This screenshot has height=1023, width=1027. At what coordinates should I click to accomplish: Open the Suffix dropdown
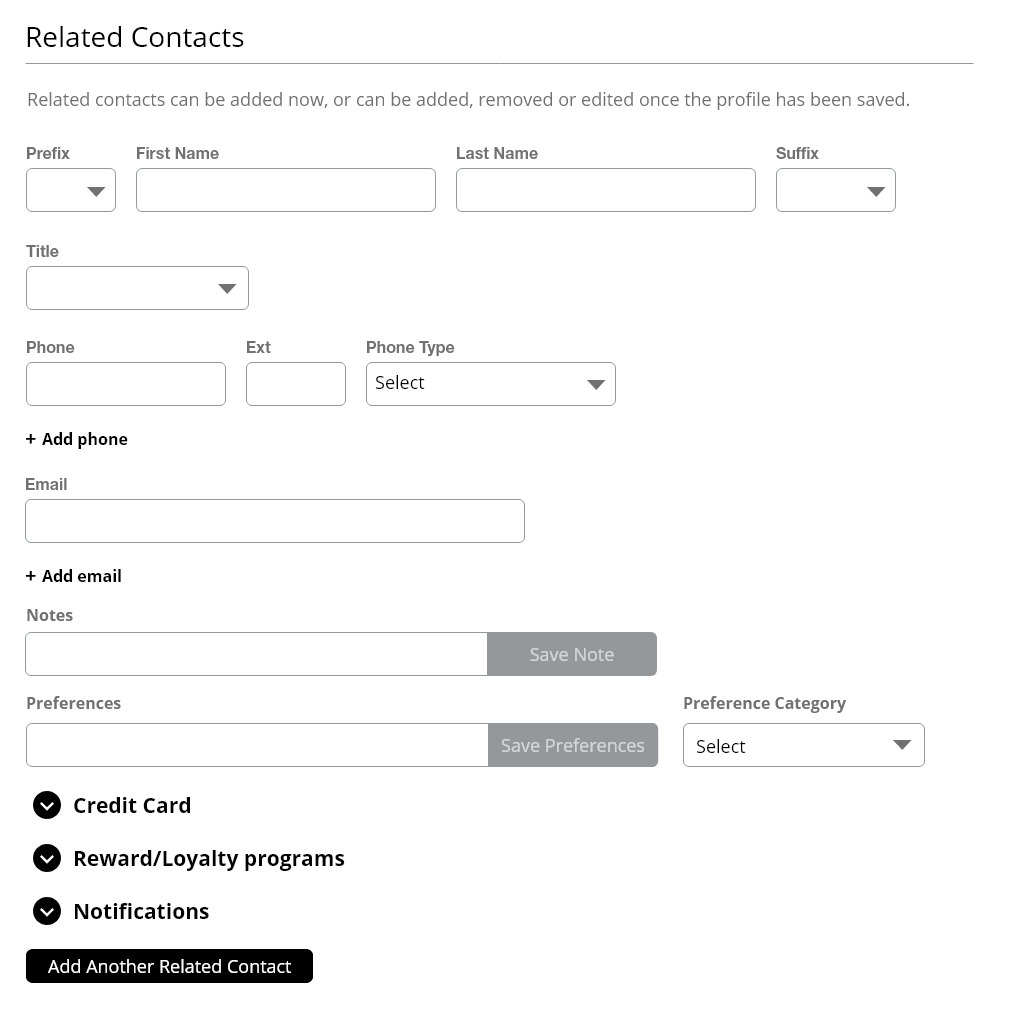point(835,191)
